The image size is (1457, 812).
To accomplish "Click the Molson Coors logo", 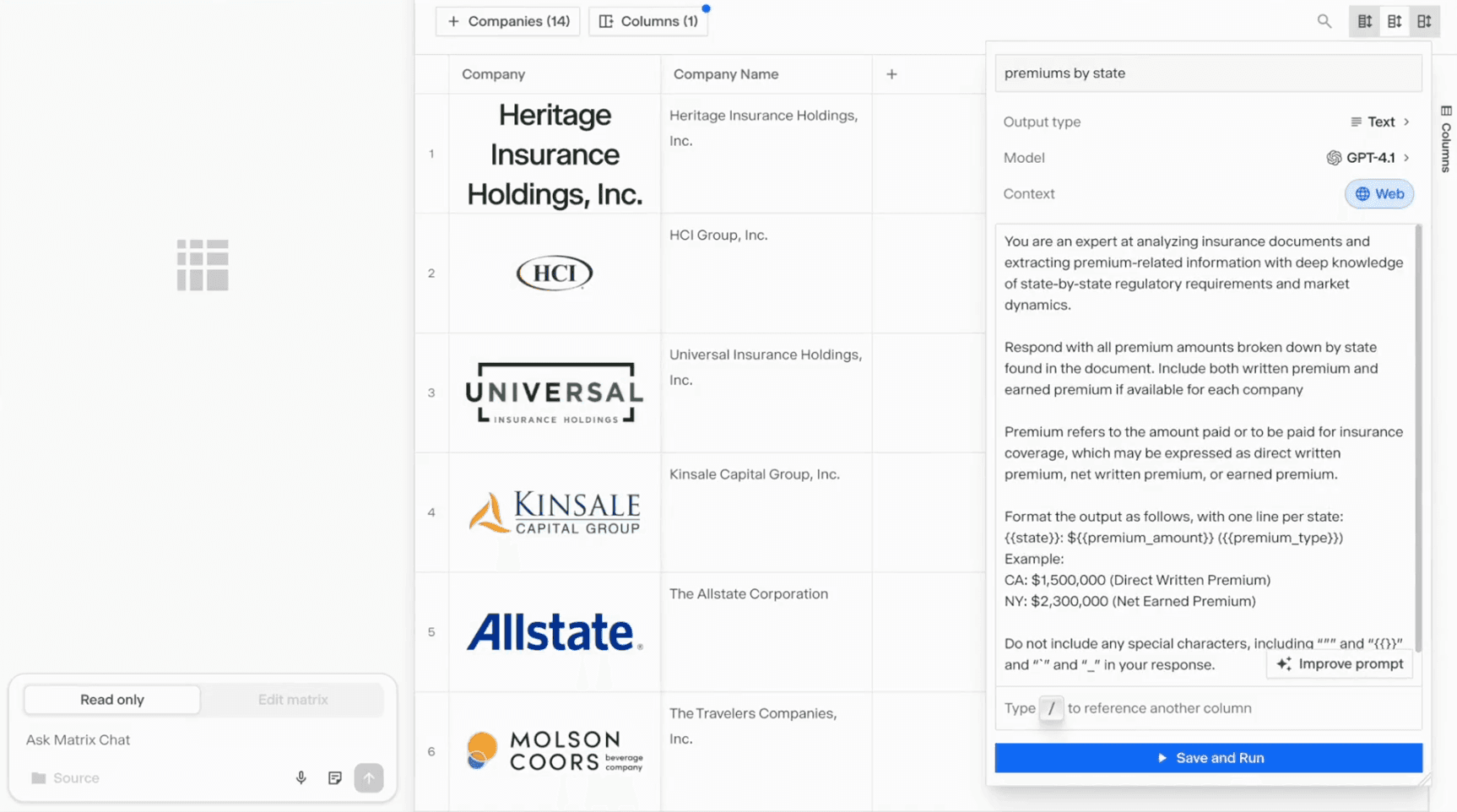I will point(555,751).
